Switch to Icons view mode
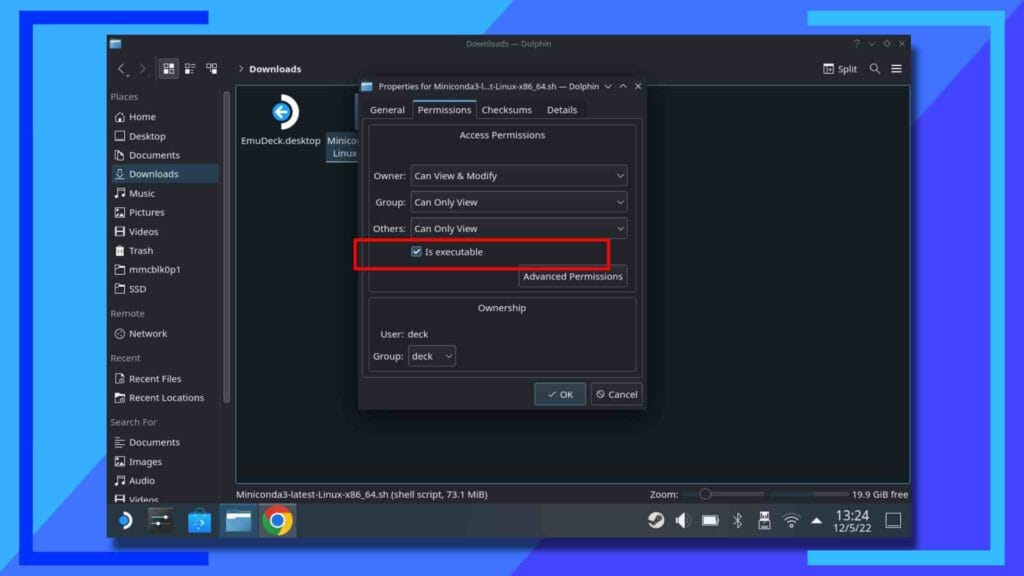The height and width of the screenshot is (576, 1024). 168,69
